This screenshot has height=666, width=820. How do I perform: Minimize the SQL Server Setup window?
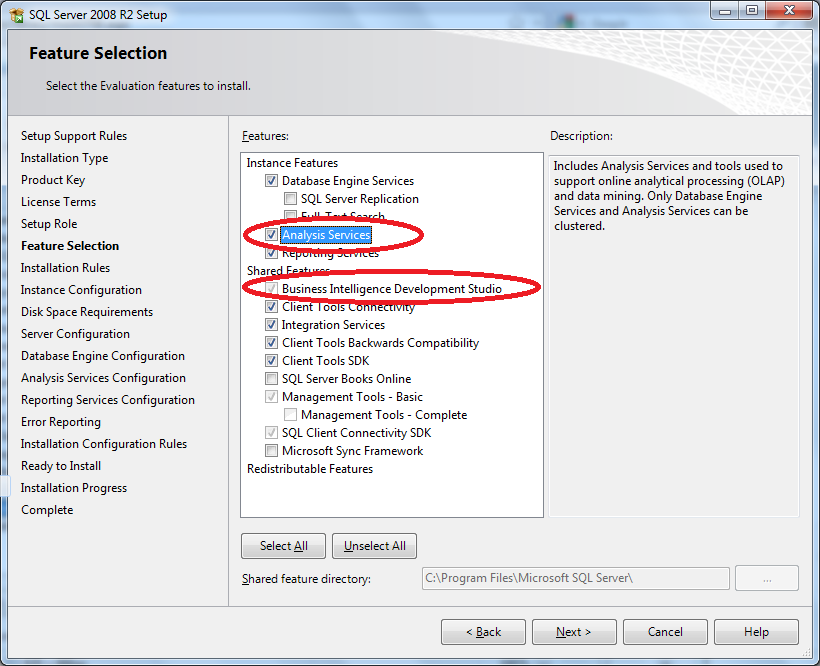pyautogui.click(x=725, y=11)
